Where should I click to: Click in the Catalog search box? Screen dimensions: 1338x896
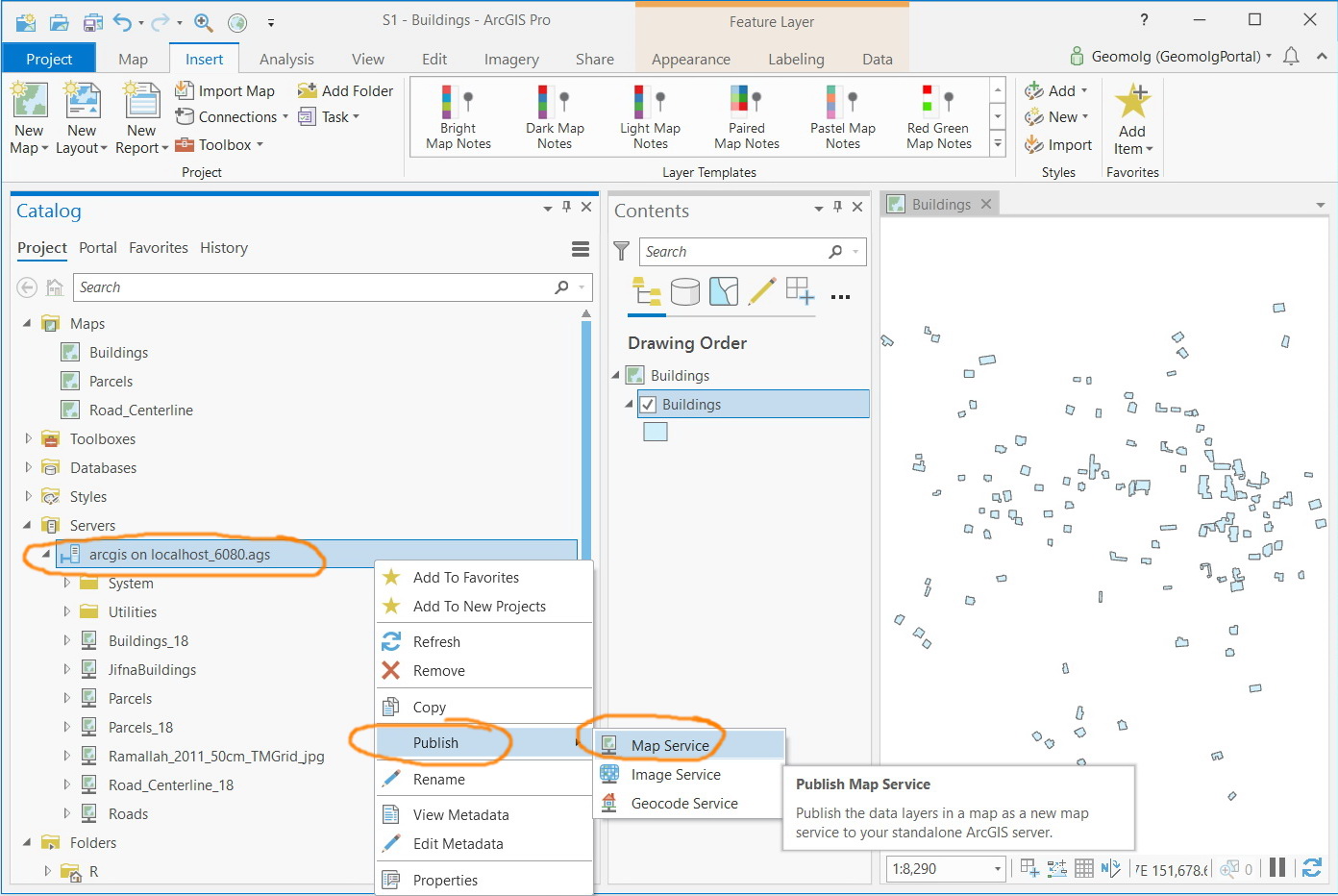[x=333, y=287]
